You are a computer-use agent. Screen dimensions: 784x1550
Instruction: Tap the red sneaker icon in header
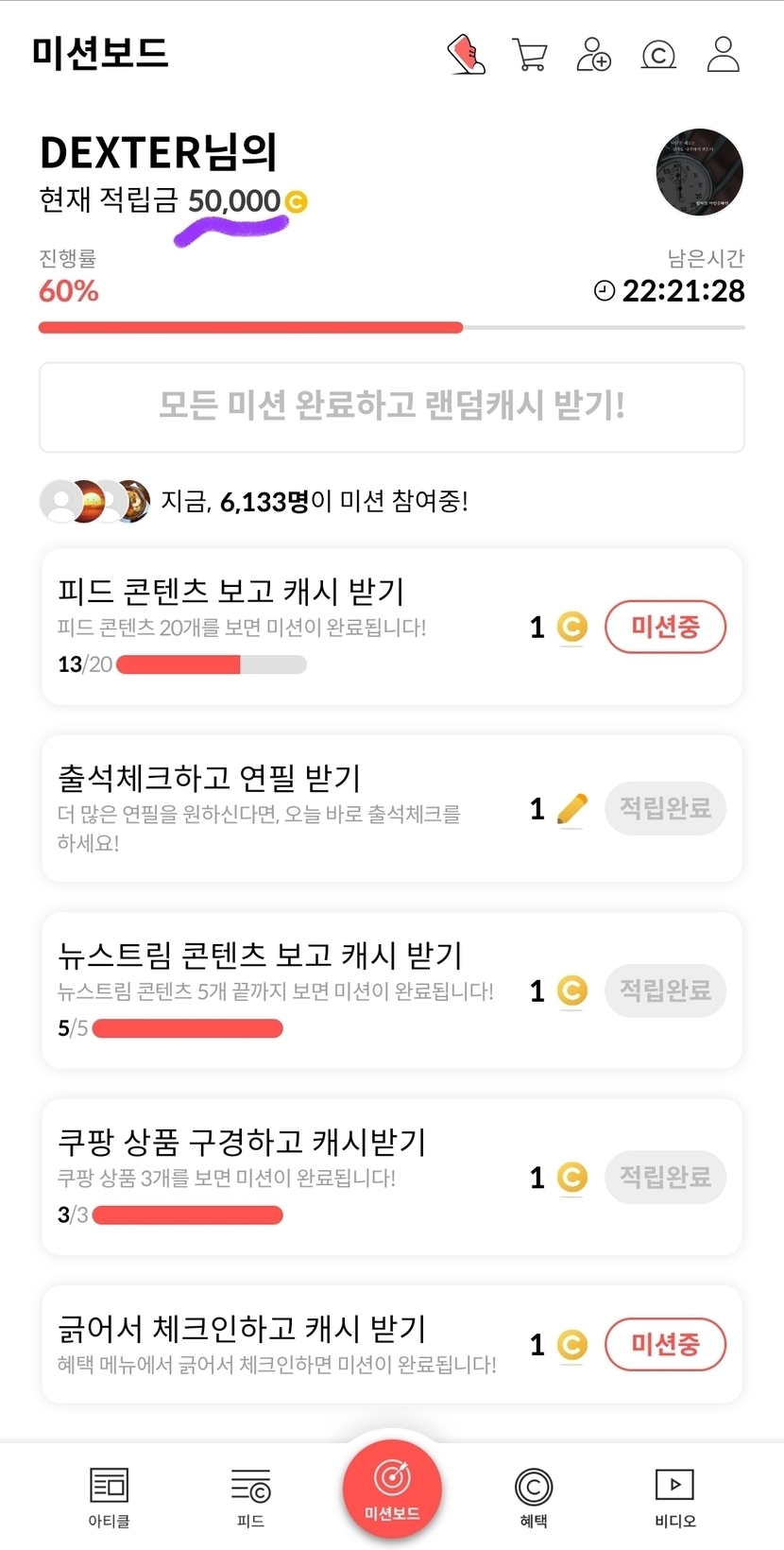(x=466, y=55)
